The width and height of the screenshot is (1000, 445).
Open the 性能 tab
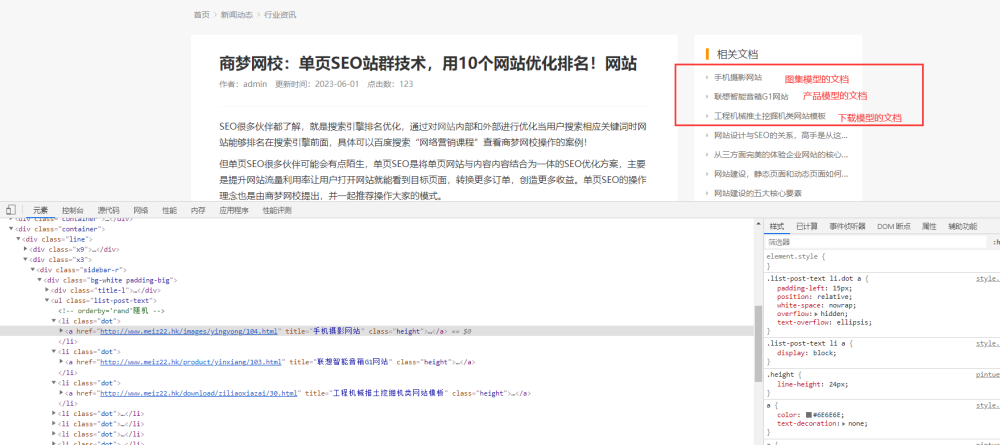click(170, 210)
